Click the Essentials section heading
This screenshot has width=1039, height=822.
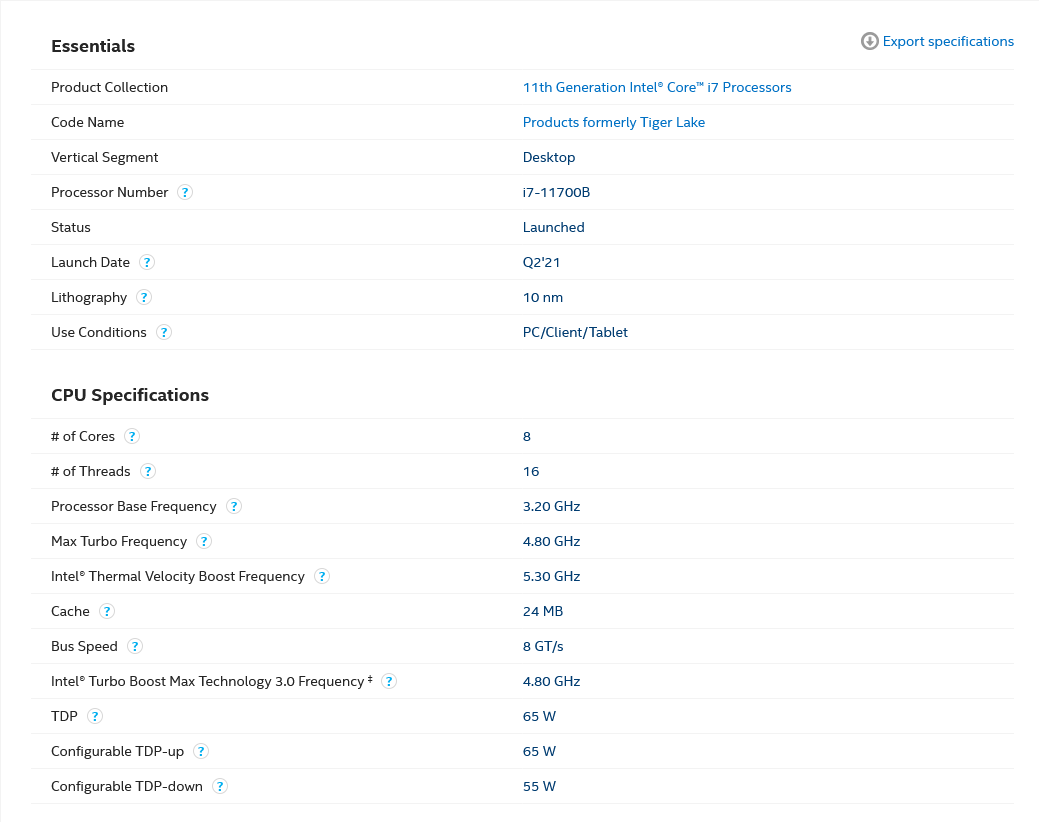tap(93, 46)
